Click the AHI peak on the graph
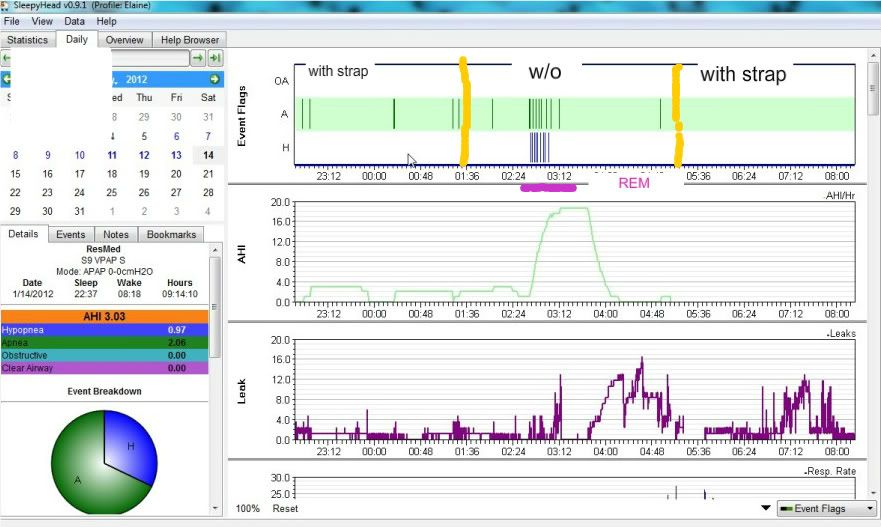The width and height of the screenshot is (881, 527). pos(573,208)
